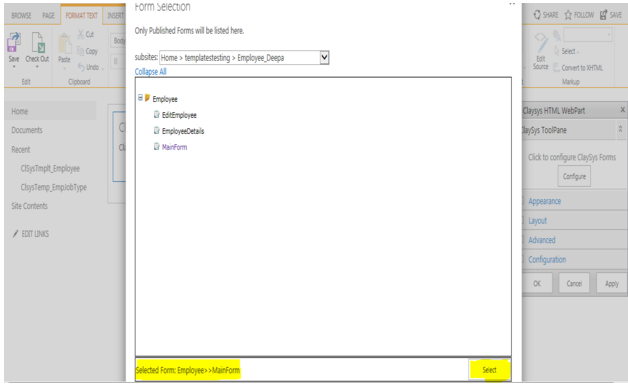Click the Configure button
The height and width of the screenshot is (386, 628).
574,176
